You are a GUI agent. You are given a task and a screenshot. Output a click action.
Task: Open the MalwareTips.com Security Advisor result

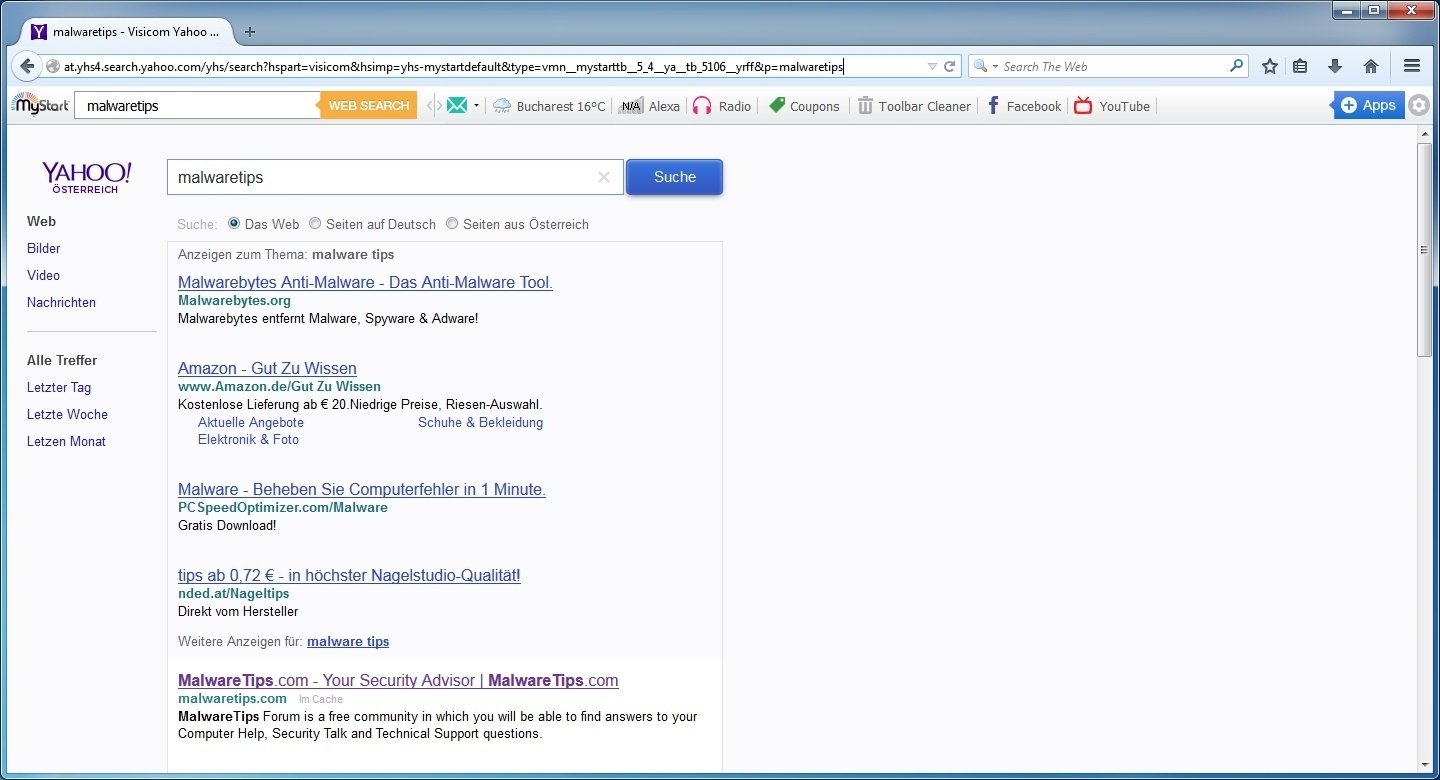click(x=398, y=680)
